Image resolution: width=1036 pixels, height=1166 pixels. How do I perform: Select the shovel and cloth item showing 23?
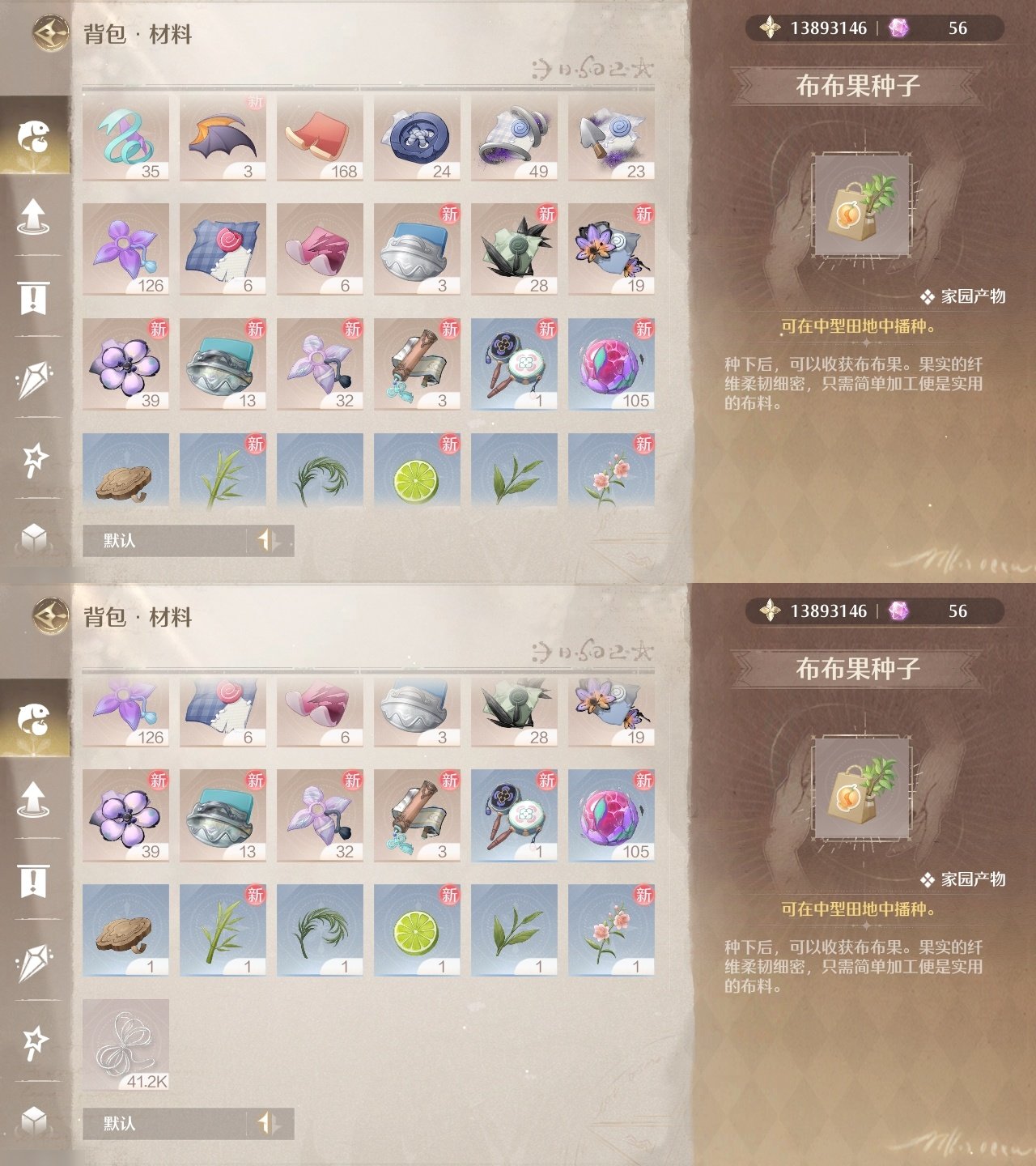click(611, 136)
